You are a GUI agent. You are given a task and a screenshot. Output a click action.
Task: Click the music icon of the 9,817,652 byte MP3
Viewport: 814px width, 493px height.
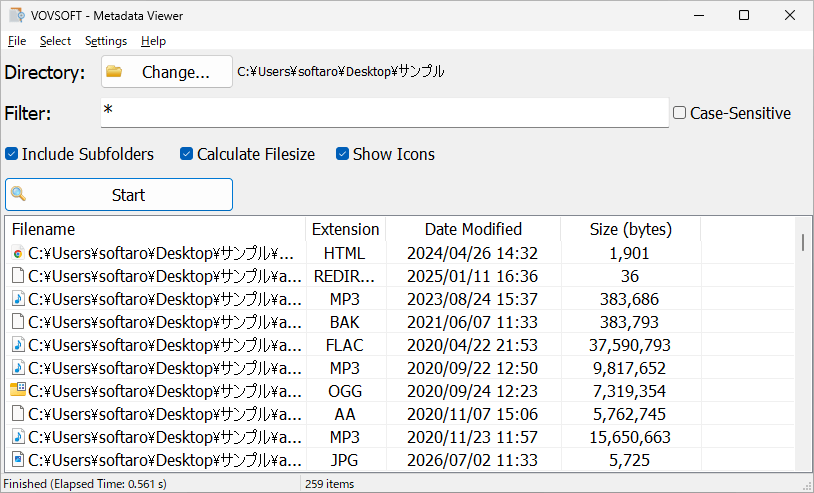coord(18,368)
